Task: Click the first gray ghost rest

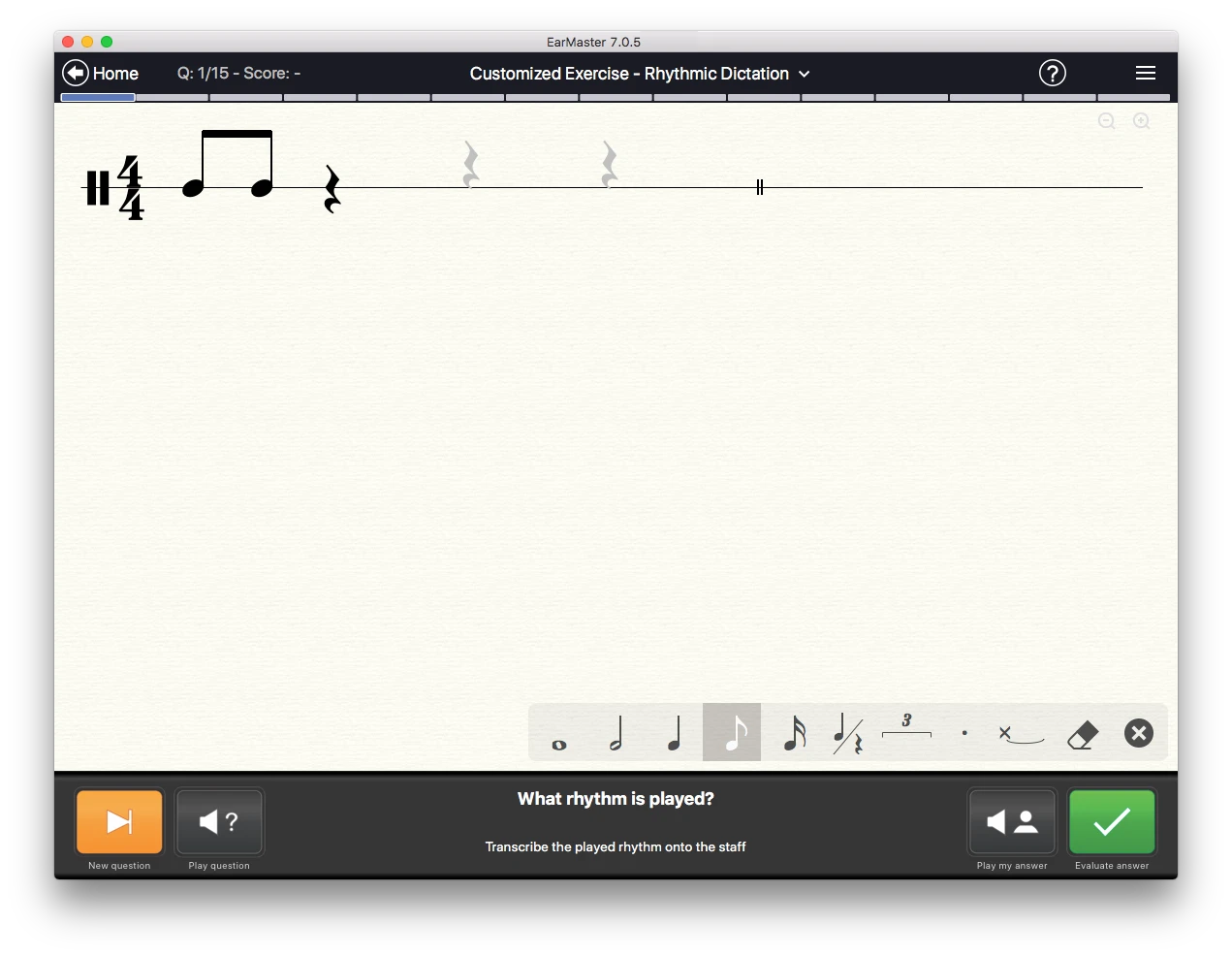Action: [x=470, y=164]
